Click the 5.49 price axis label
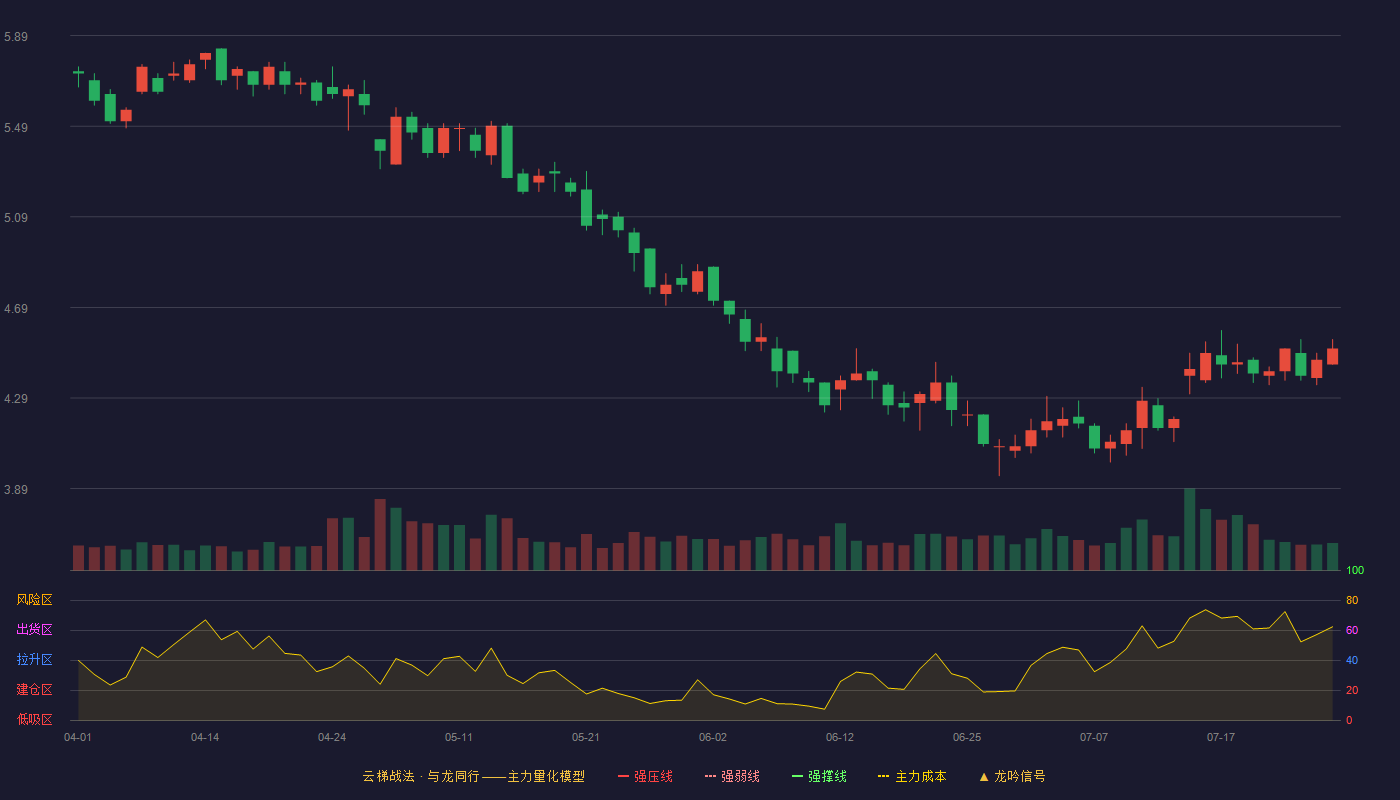 (16, 128)
